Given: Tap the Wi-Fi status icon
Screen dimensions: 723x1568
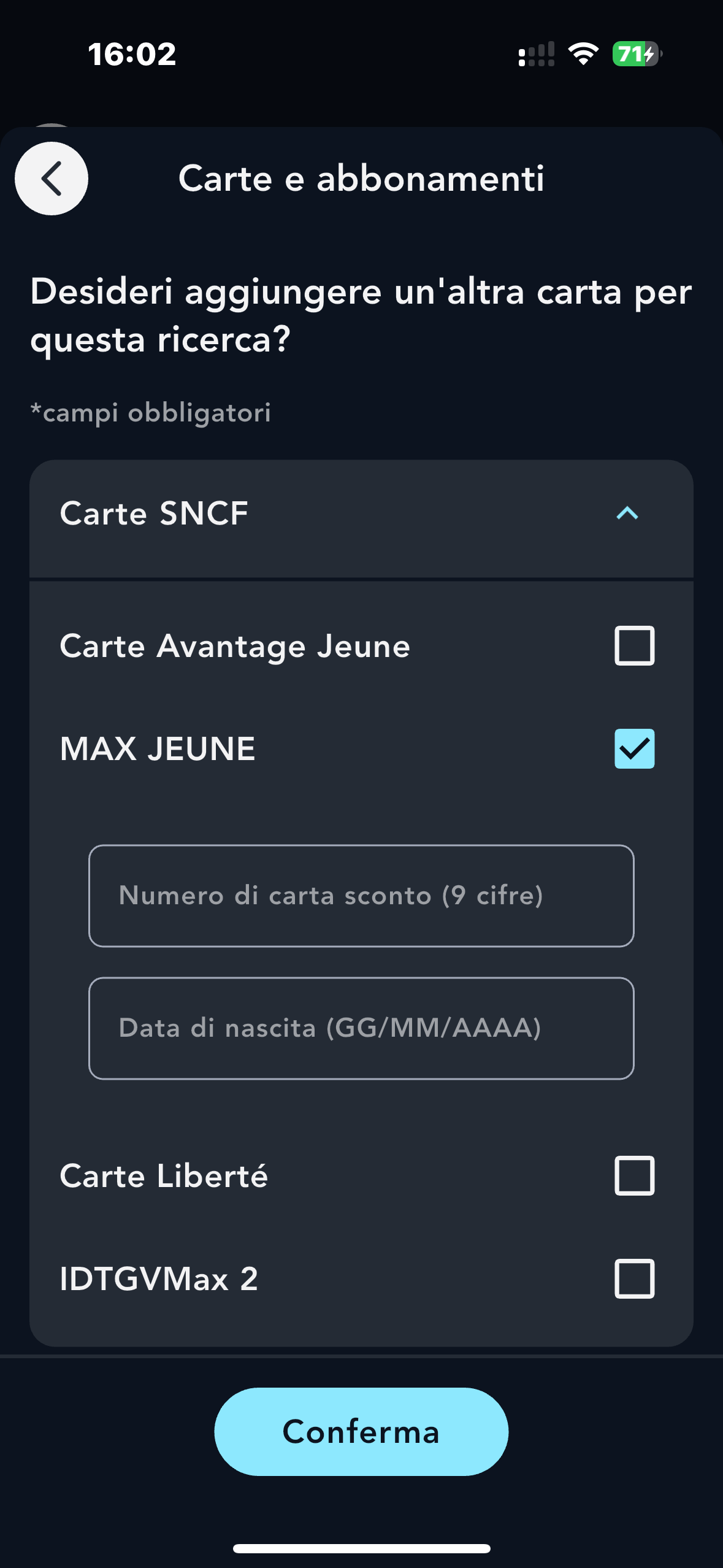Looking at the screenshot, I should 583,54.
